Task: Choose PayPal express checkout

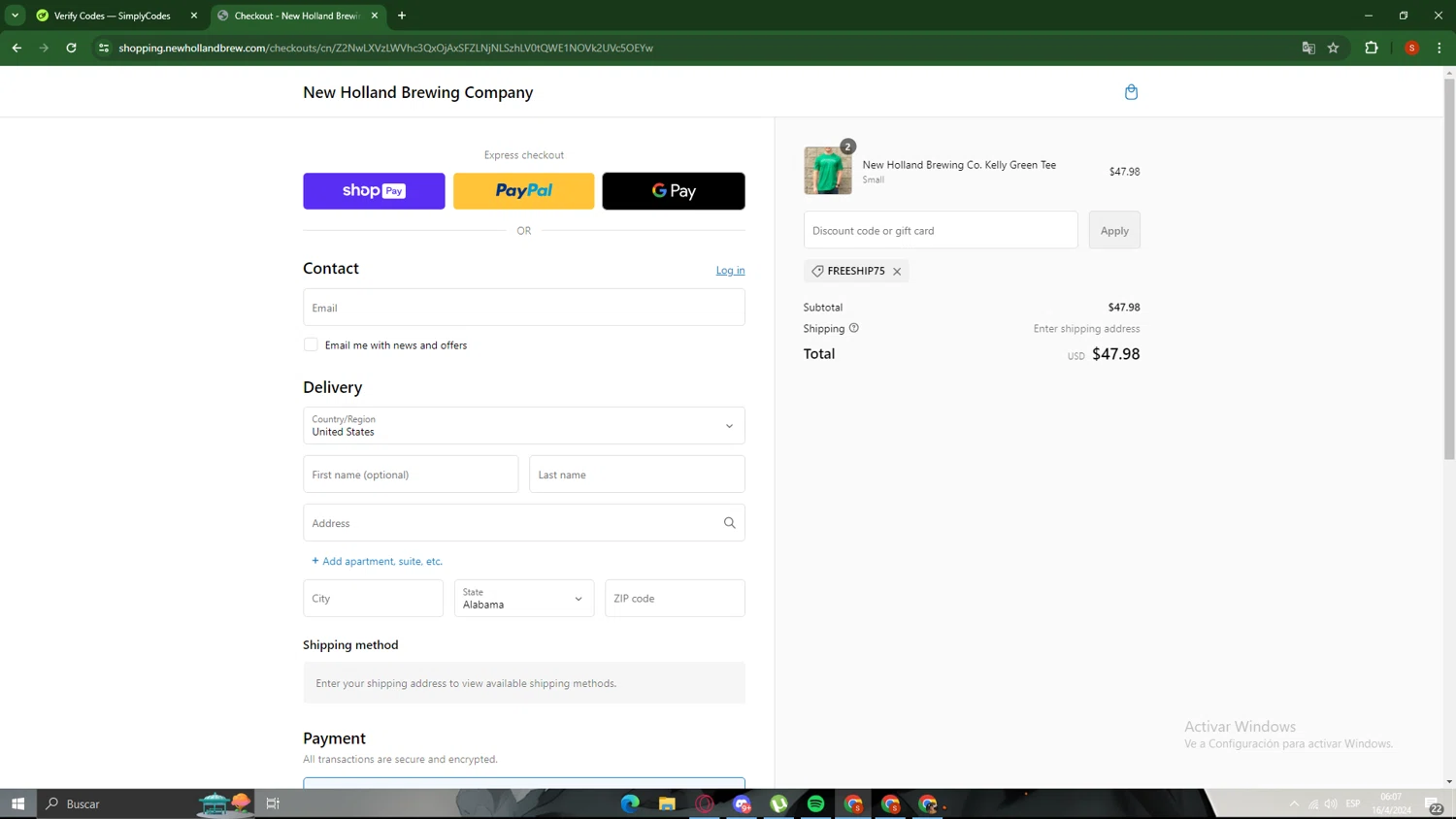Action: (x=524, y=191)
